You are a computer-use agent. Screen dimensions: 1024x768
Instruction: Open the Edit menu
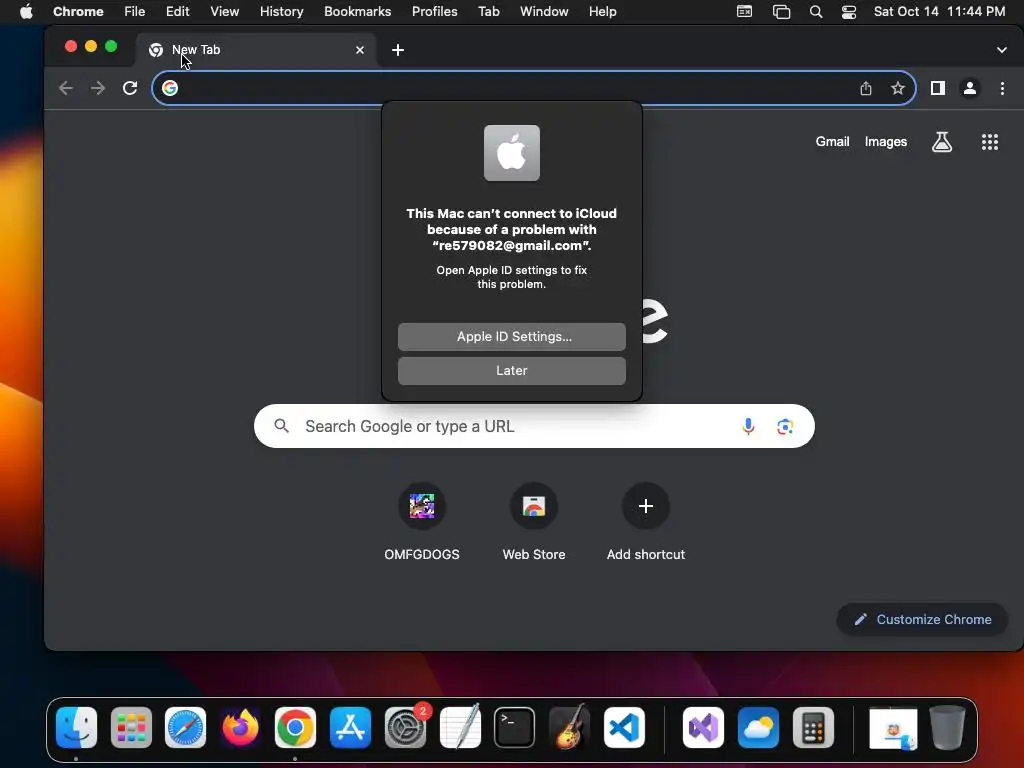click(x=178, y=11)
